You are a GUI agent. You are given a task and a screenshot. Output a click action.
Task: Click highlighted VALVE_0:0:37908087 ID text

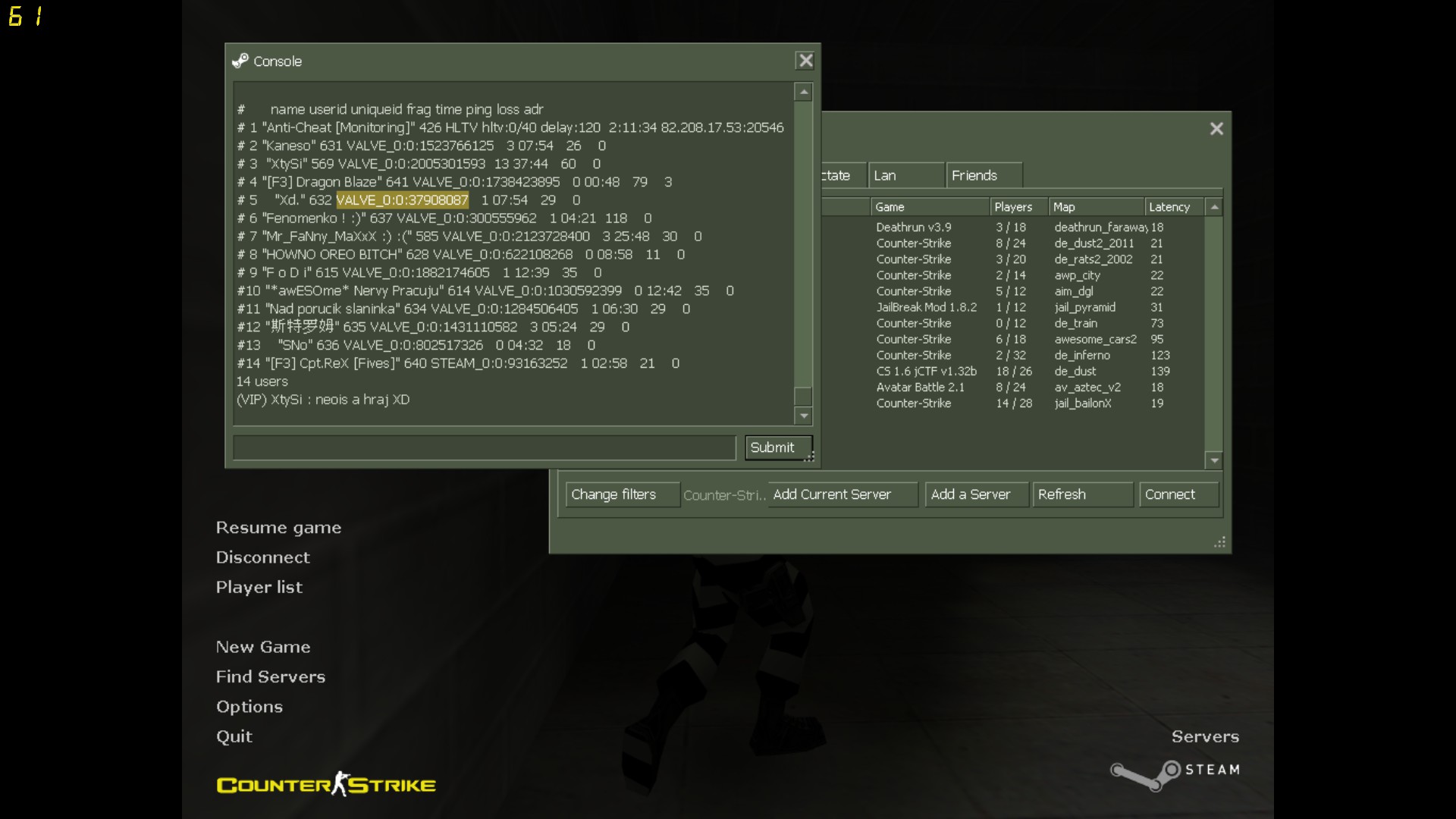click(x=402, y=200)
